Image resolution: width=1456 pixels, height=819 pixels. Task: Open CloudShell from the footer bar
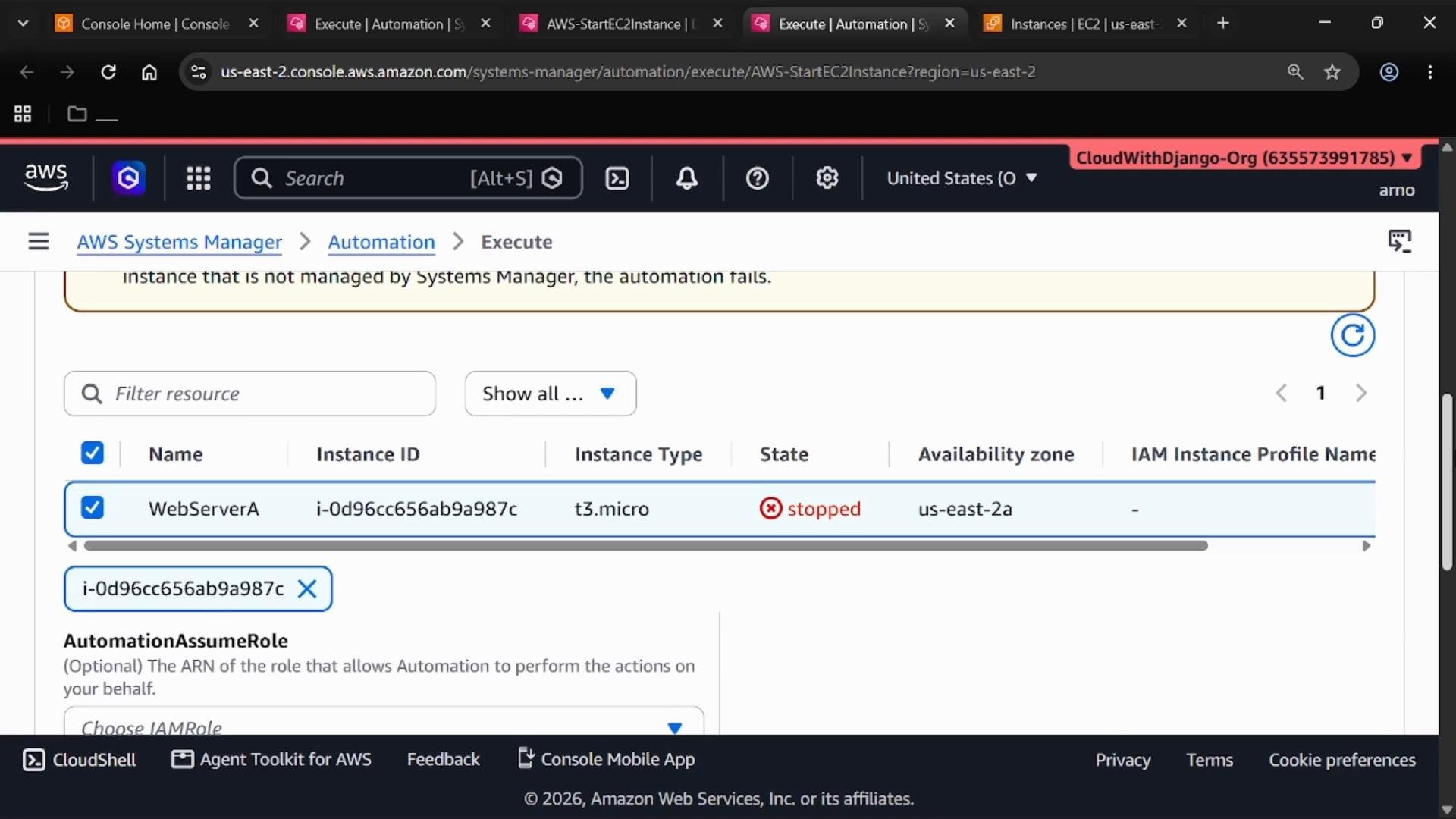80,760
